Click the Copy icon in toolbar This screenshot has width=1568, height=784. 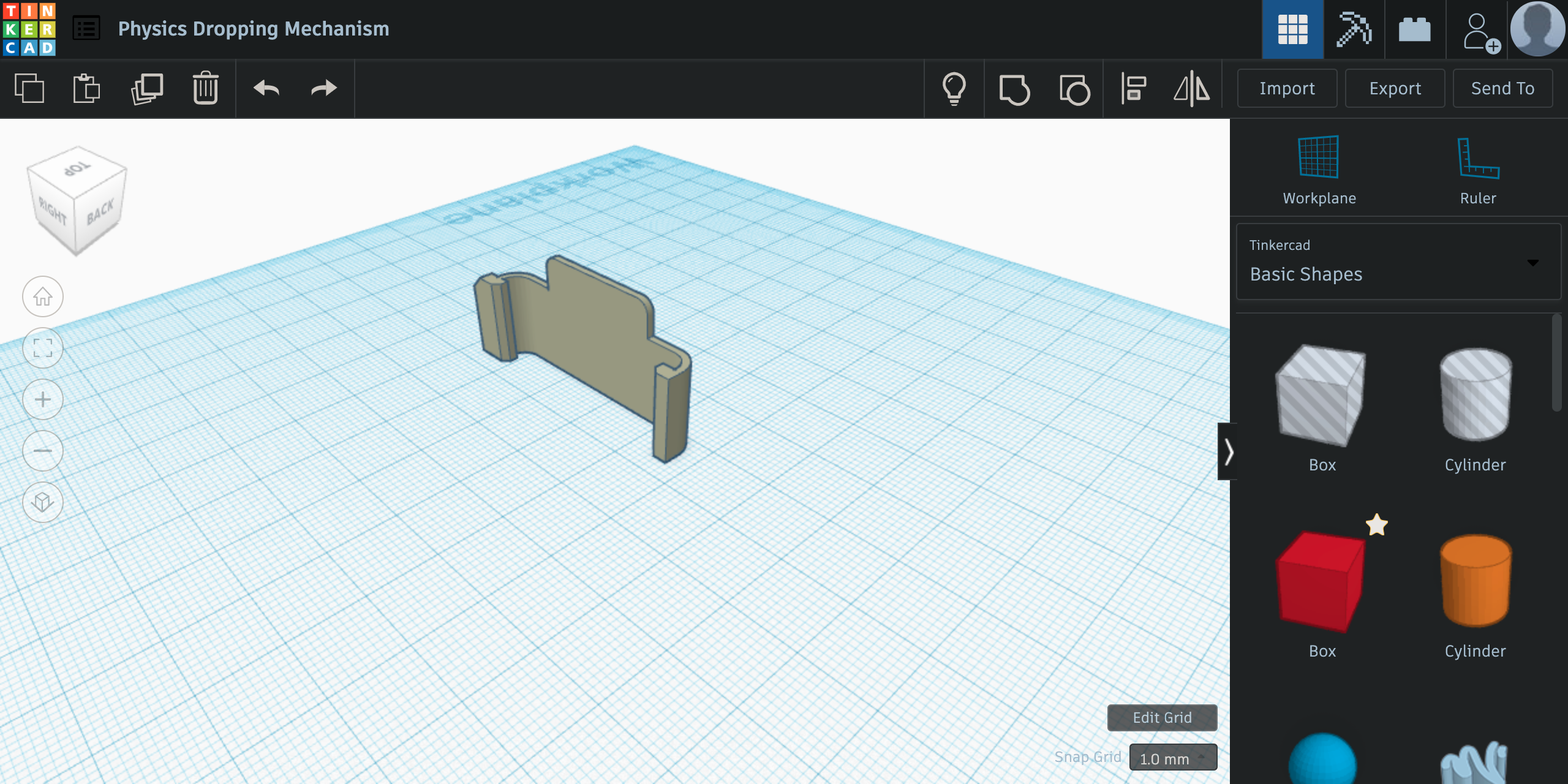click(x=29, y=89)
